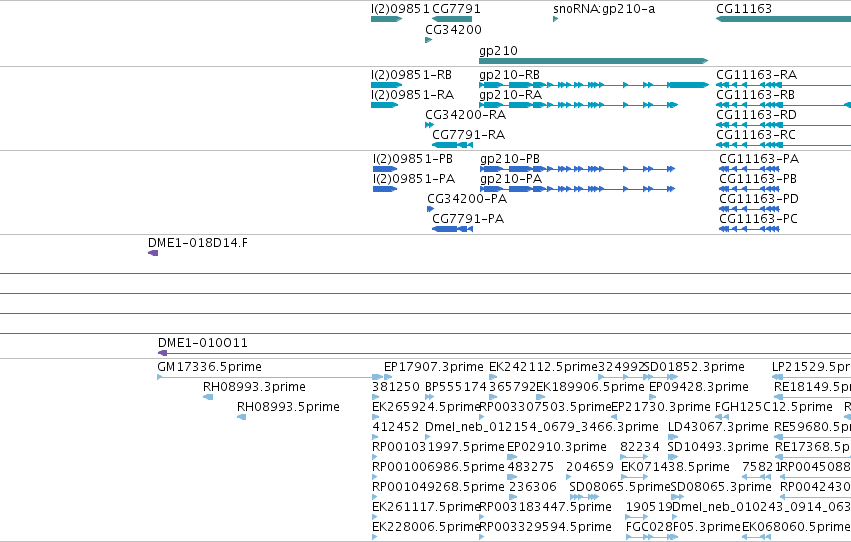Click the EK071438.5prime EST label
The image size is (851, 542).
pyautogui.click(x=675, y=468)
